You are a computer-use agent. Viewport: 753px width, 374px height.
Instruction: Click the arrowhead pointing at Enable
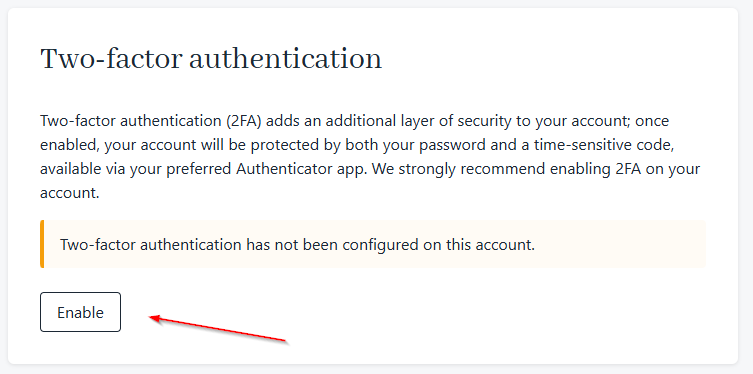[156, 318]
